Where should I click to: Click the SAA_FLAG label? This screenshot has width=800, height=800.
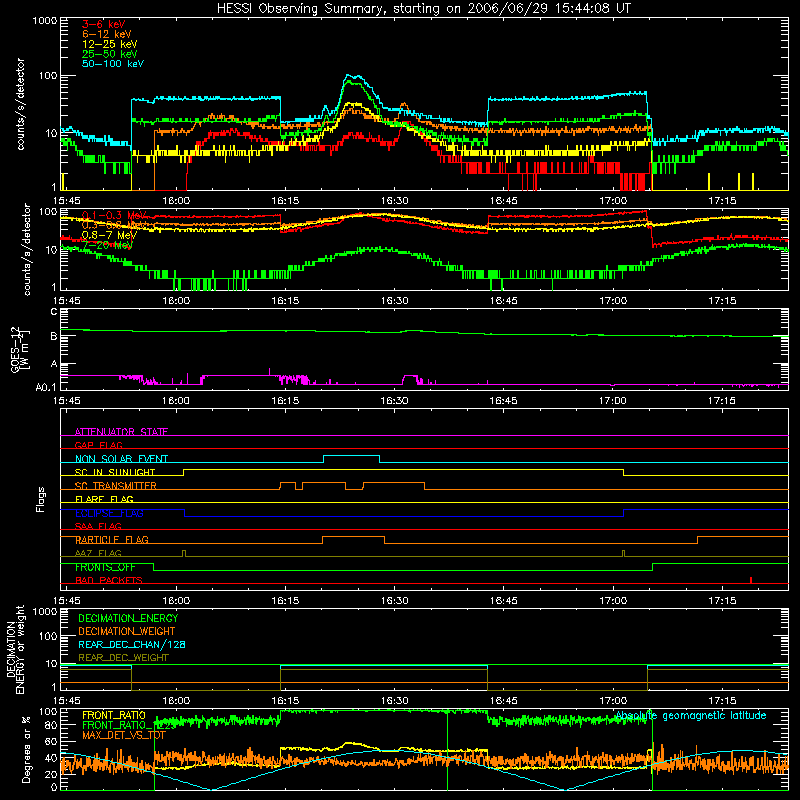tap(98, 526)
